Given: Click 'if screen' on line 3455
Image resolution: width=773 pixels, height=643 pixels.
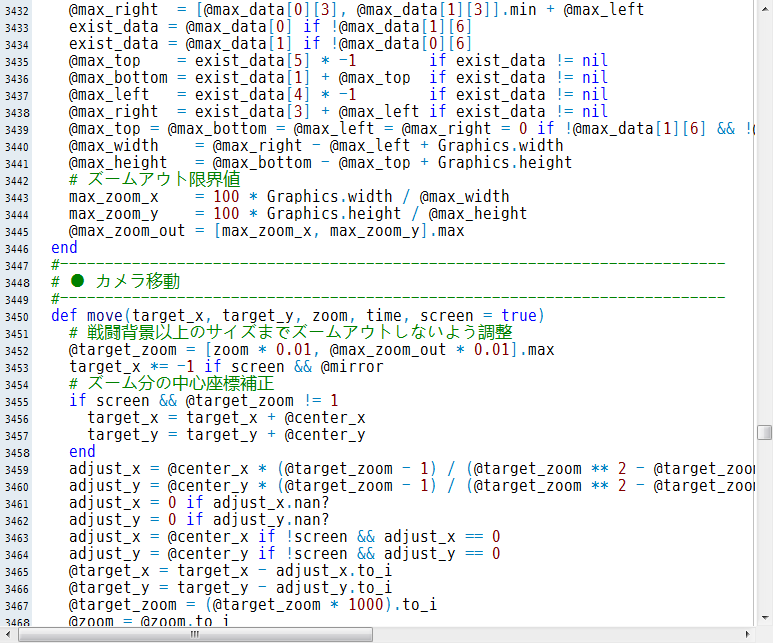Looking at the screenshot, I should click(109, 400).
